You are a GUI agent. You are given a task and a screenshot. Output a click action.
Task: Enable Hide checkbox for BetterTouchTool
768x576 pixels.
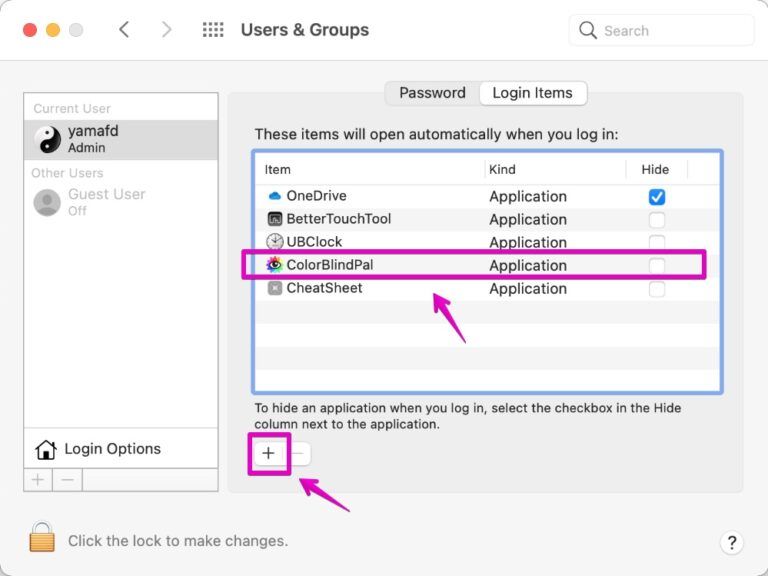click(x=656, y=220)
